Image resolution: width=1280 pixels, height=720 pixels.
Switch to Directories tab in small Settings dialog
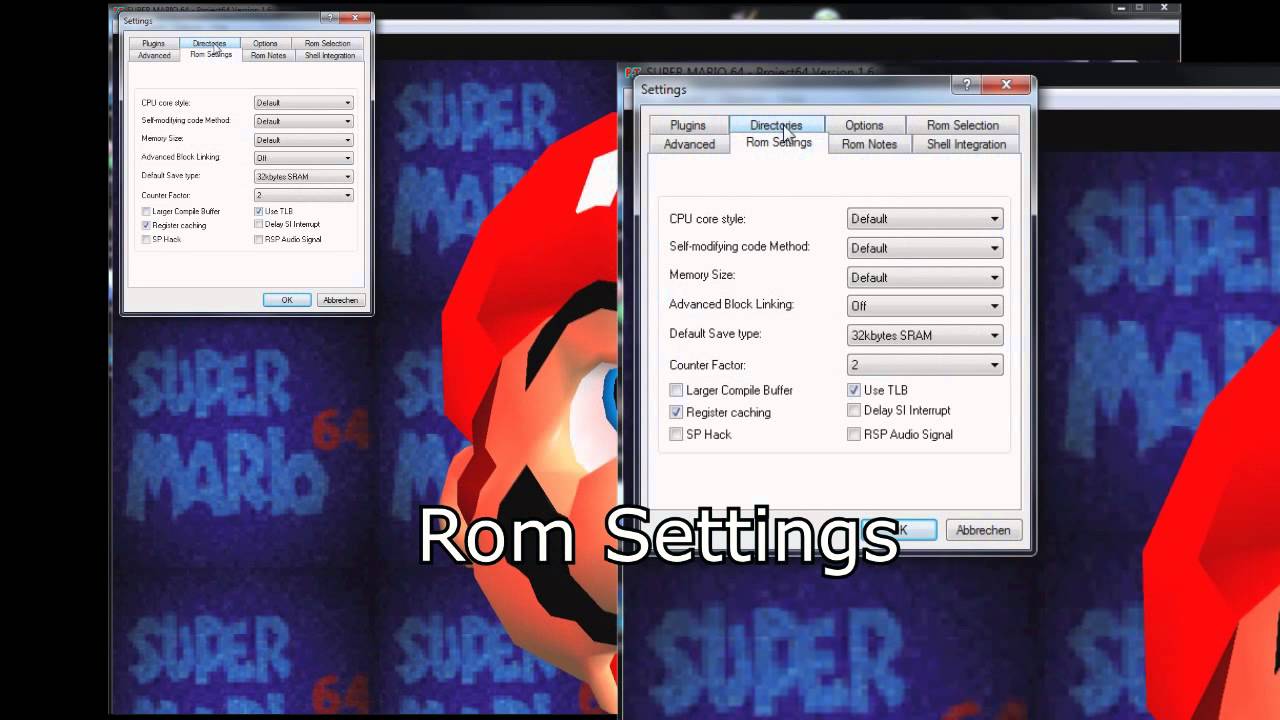coord(209,43)
